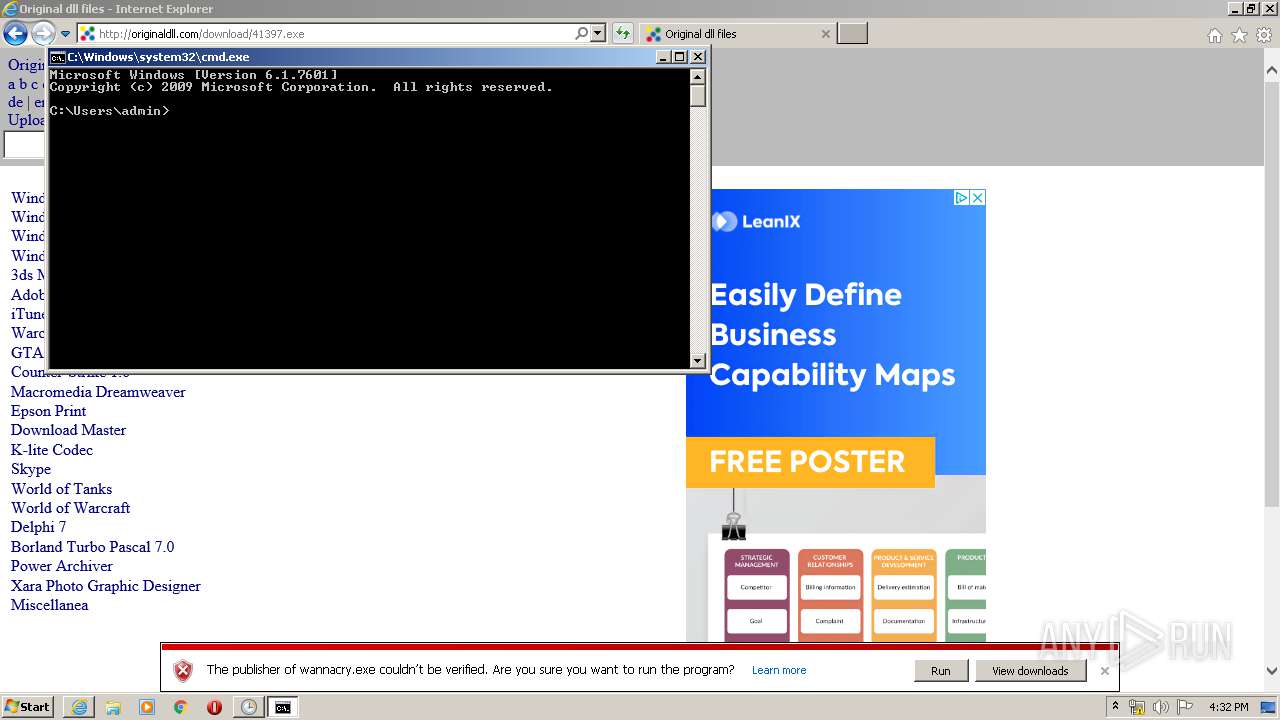Image resolution: width=1280 pixels, height=720 pixels.
Task: Click the clock app taskbar icon
Action: point(248,707)
